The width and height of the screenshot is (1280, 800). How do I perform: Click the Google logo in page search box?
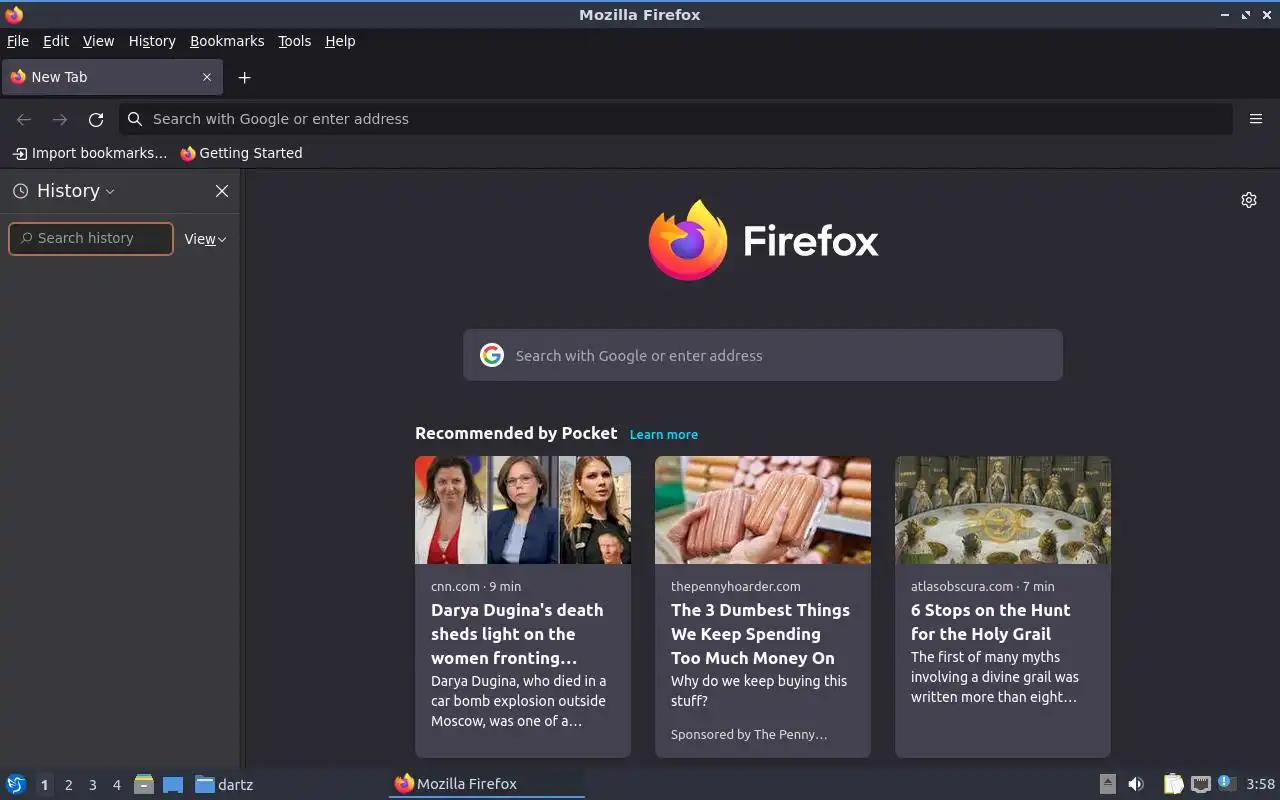(x=491, y=355)
